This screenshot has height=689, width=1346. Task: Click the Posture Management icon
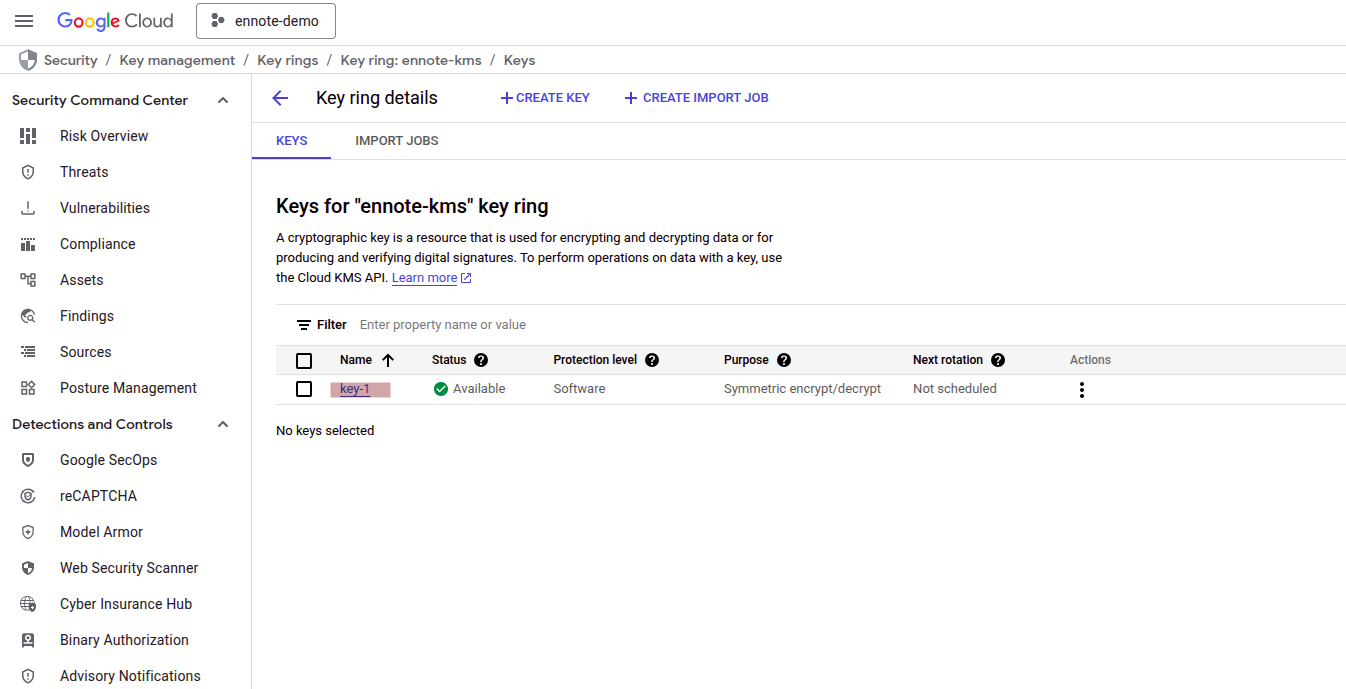pyautogui.click(x=28, y=388)
